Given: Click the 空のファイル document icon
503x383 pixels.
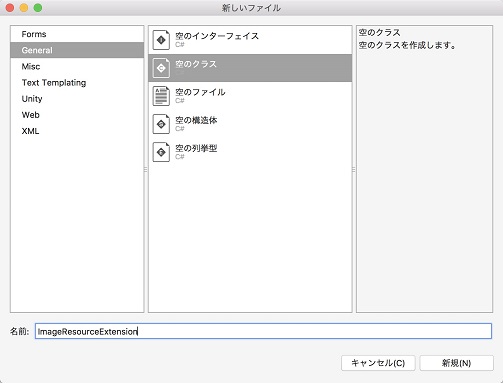Looking at the screenshot, I should tap(161, 96).
